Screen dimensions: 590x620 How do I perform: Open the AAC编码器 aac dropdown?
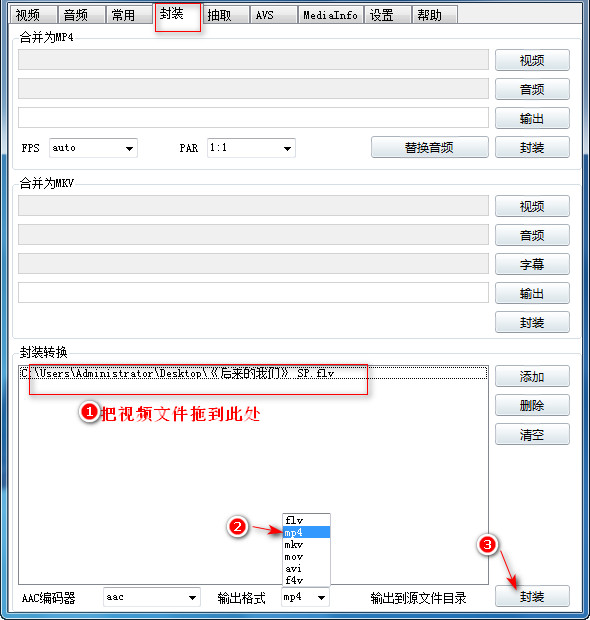point(152,597)
